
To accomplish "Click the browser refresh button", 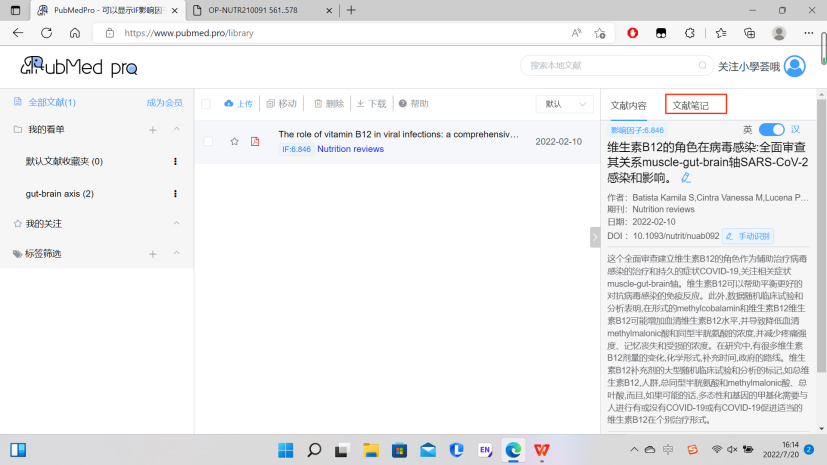I will (46, 33).
